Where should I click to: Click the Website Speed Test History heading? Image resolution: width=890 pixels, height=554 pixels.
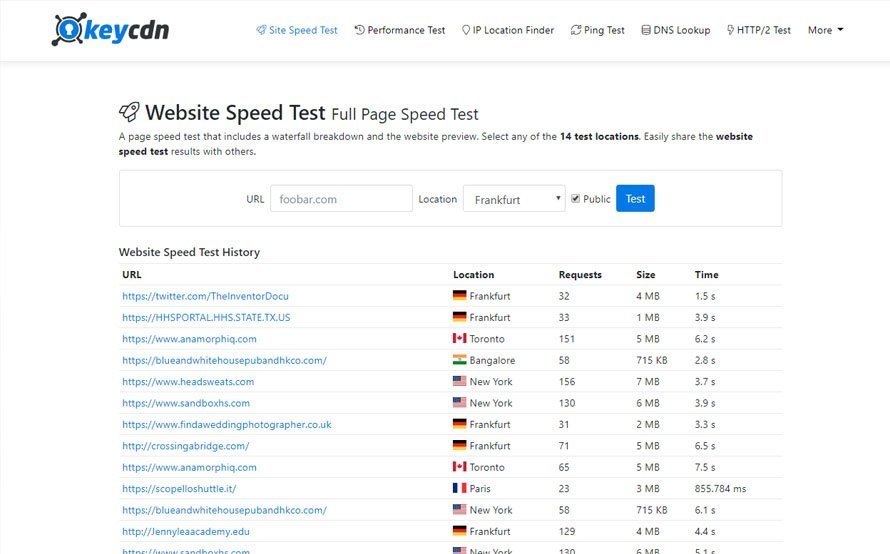pyautogui.click(x=189, y=252)
